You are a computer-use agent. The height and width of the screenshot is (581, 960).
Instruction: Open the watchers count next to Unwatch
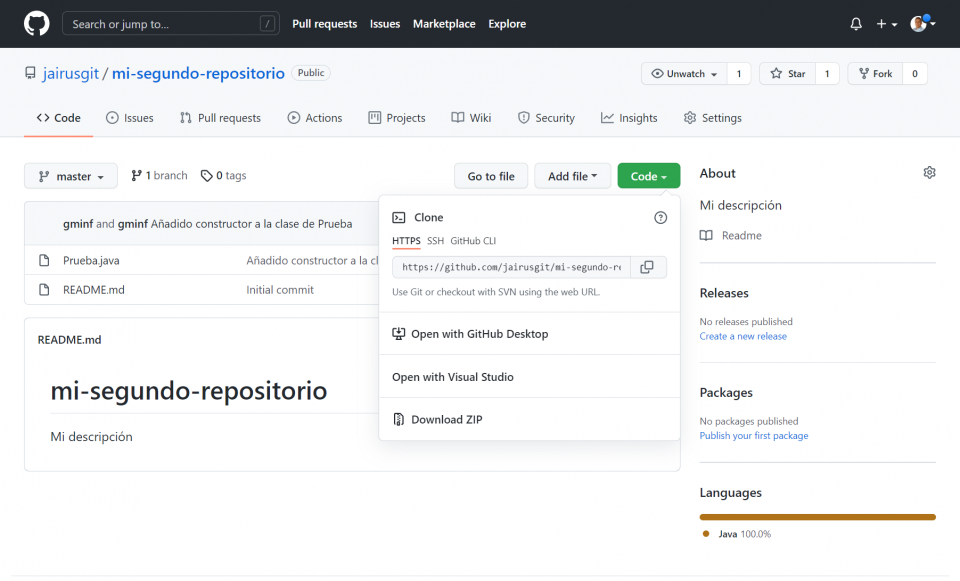739,73
